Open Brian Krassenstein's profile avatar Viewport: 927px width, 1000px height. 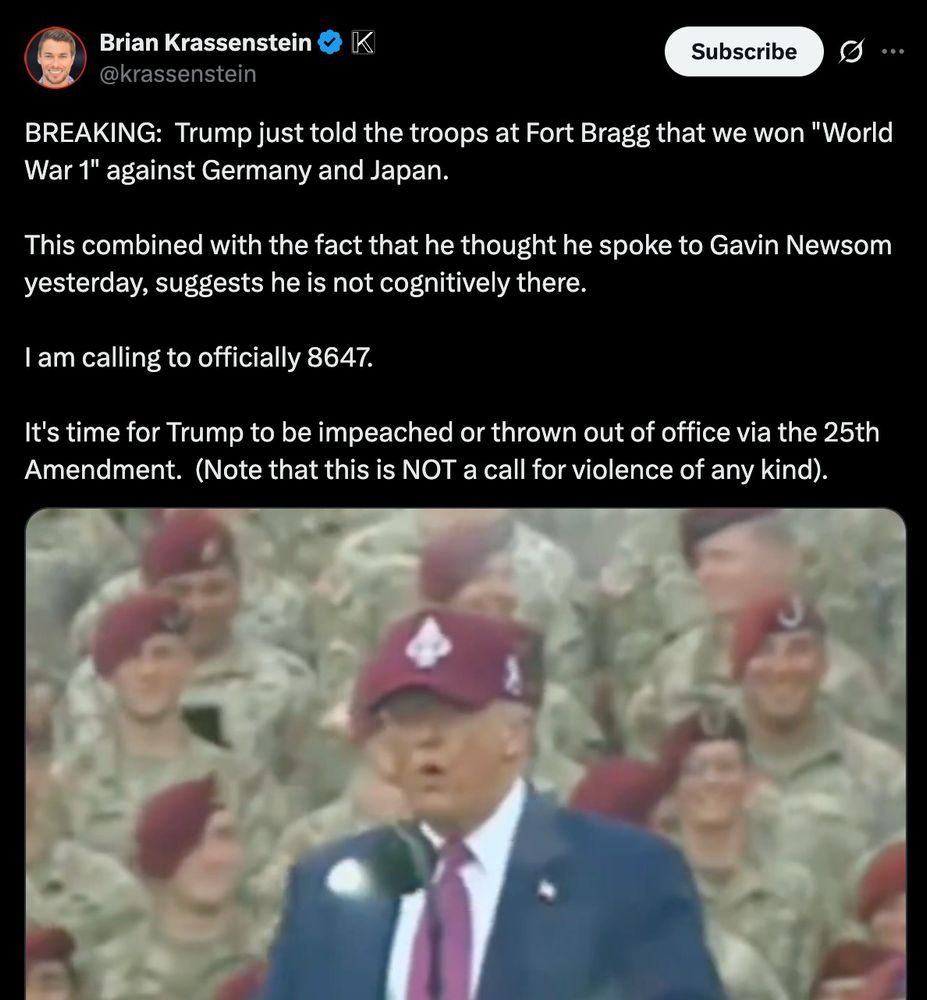coord(55,57)
